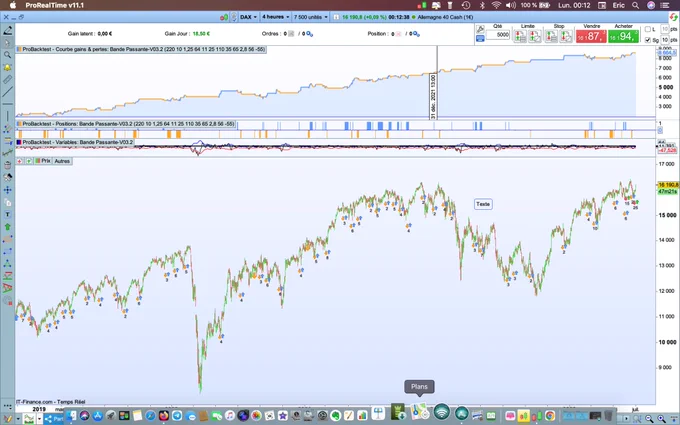Click the Autres tab above chart
680x425 pixels.
pyautogui.click(x=62, y=161)
